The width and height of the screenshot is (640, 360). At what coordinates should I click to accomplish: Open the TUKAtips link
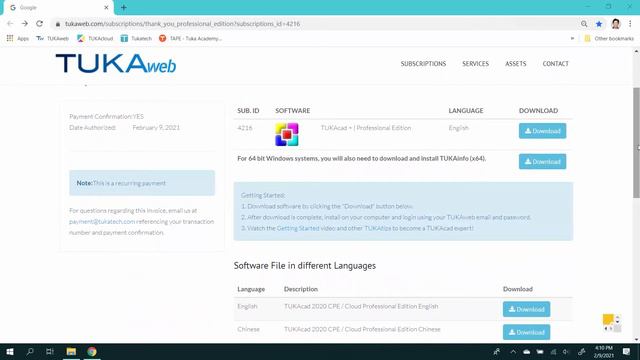378,228
